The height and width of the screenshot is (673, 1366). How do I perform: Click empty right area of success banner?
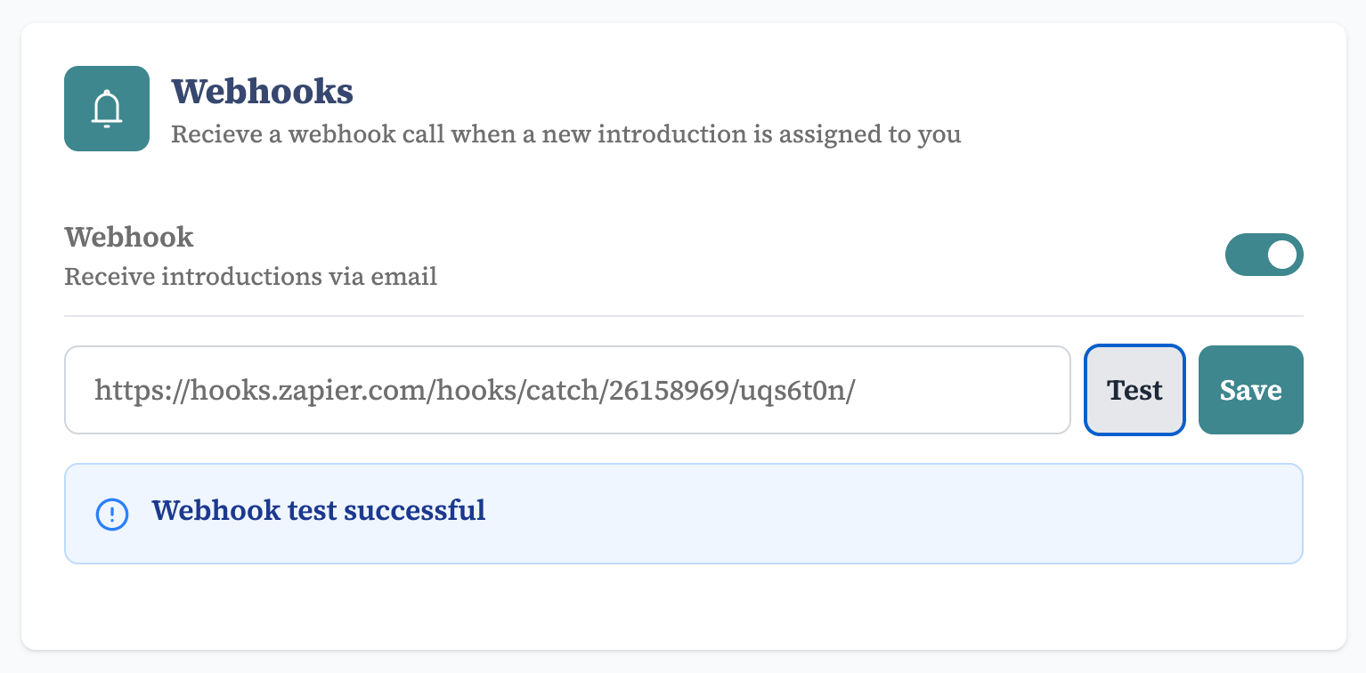(900, 514)
